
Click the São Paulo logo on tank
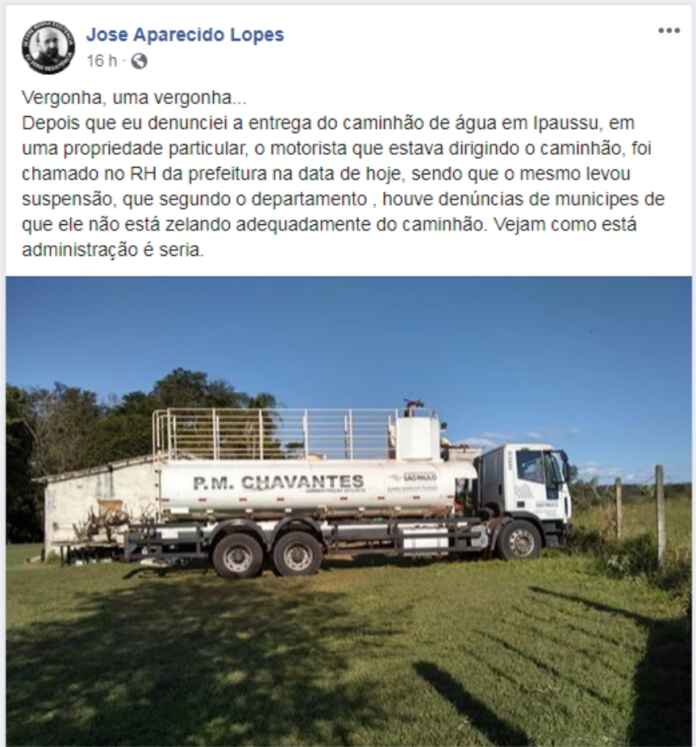(x=413, y=478)
